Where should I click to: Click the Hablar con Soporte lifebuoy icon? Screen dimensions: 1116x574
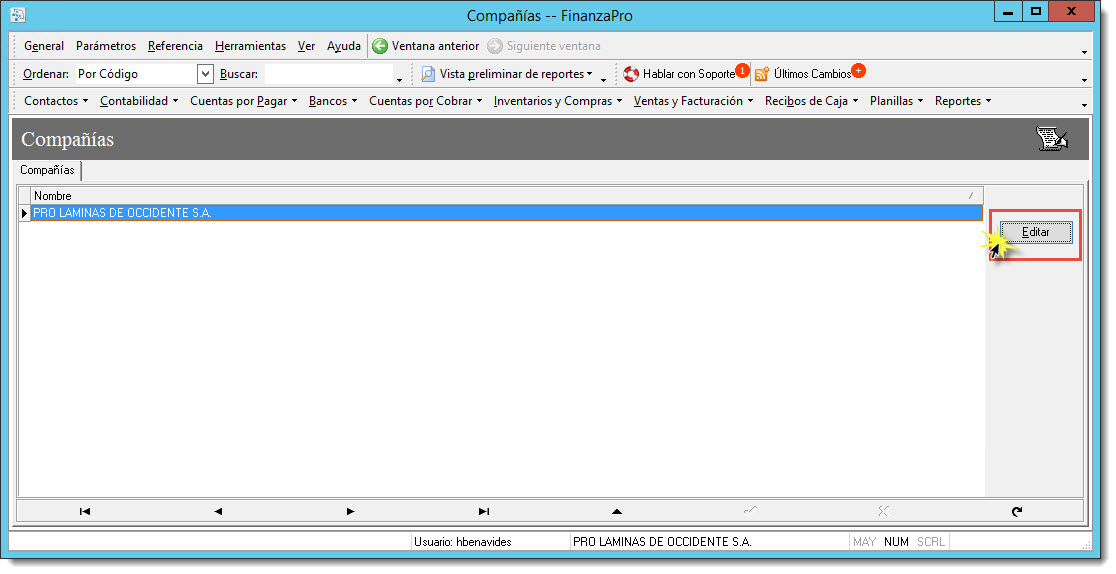click(x=631, y=74)
